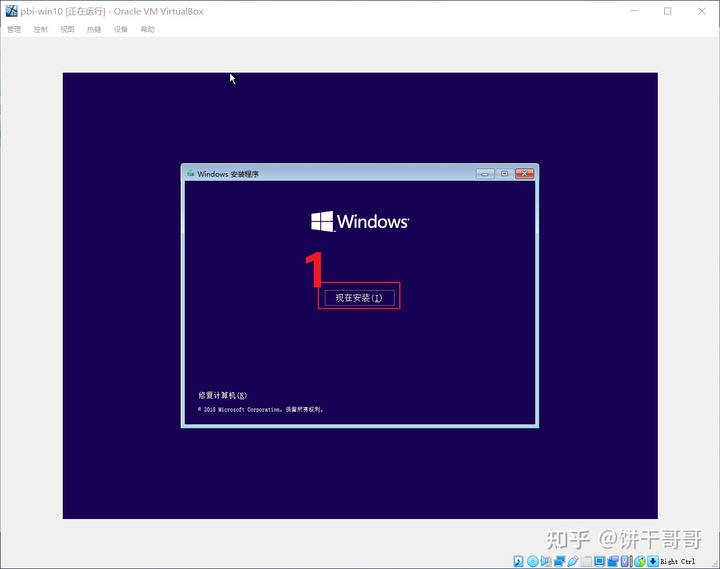This screenshot has height=569, width=720.
Task: Click the Right Ctrl host key label
Action: (x=678, y=561)
